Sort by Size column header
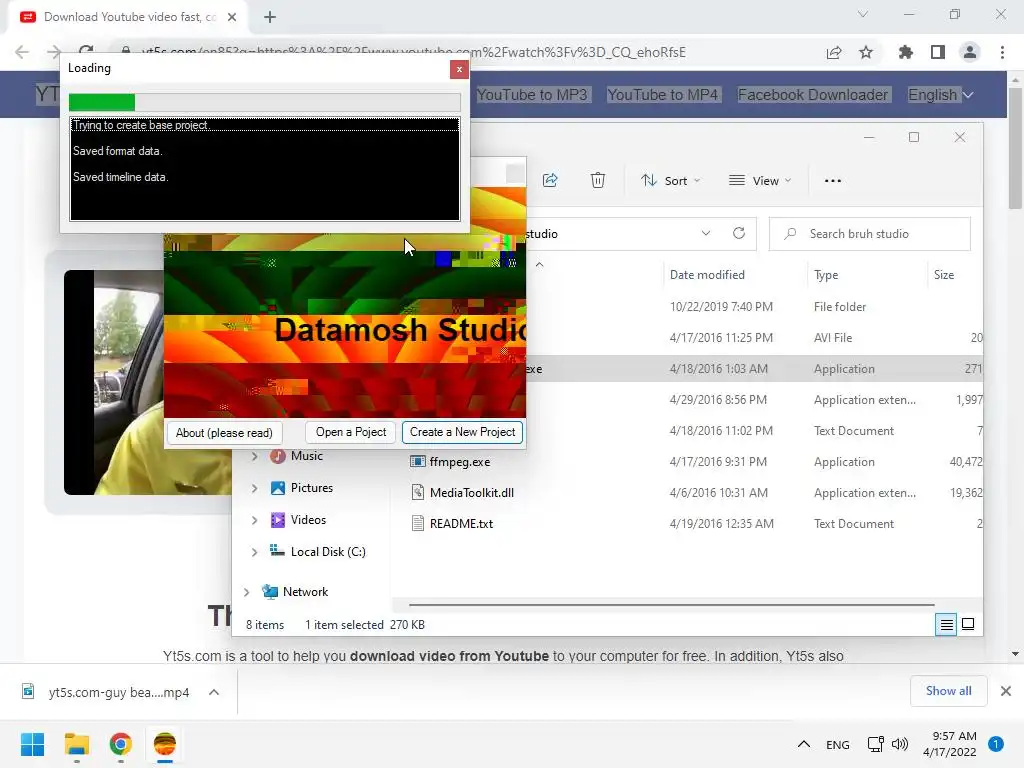1024x768 pixels. (x=944, y=275)
